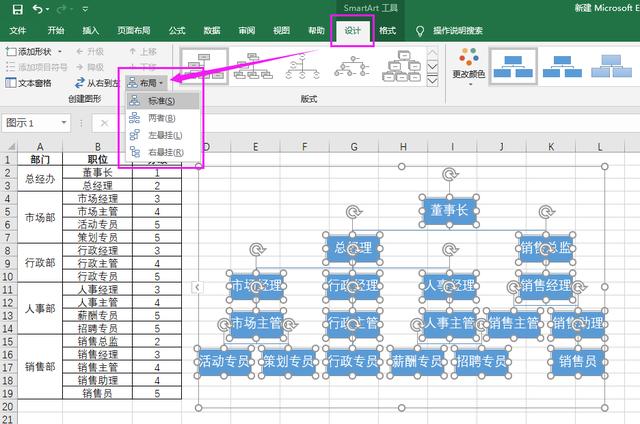Move down one row in layouts gallery
640x424 pixels.
(x=432, y=67)
